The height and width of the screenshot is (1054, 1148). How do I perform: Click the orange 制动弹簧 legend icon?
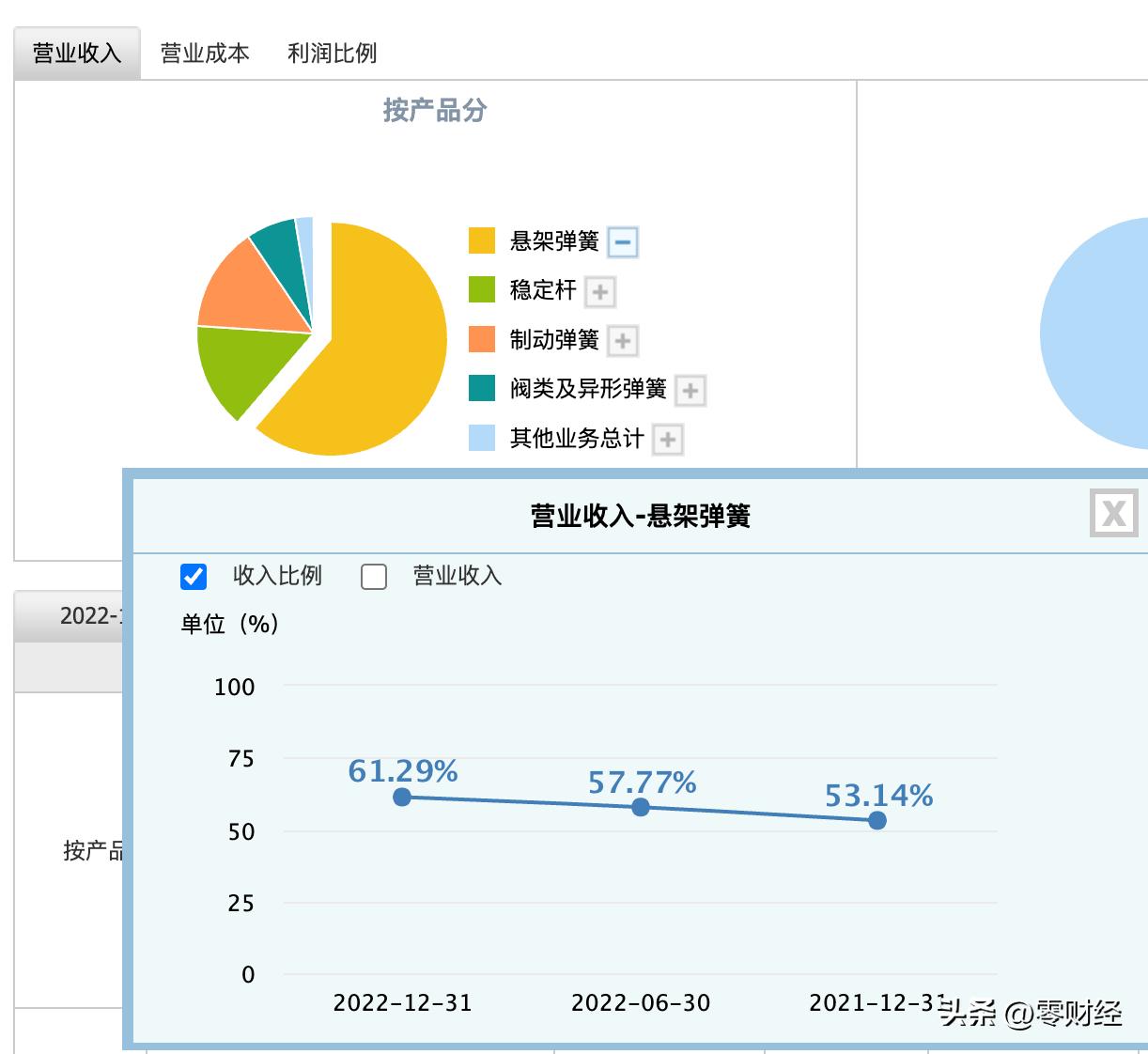[x=480, y=338]
